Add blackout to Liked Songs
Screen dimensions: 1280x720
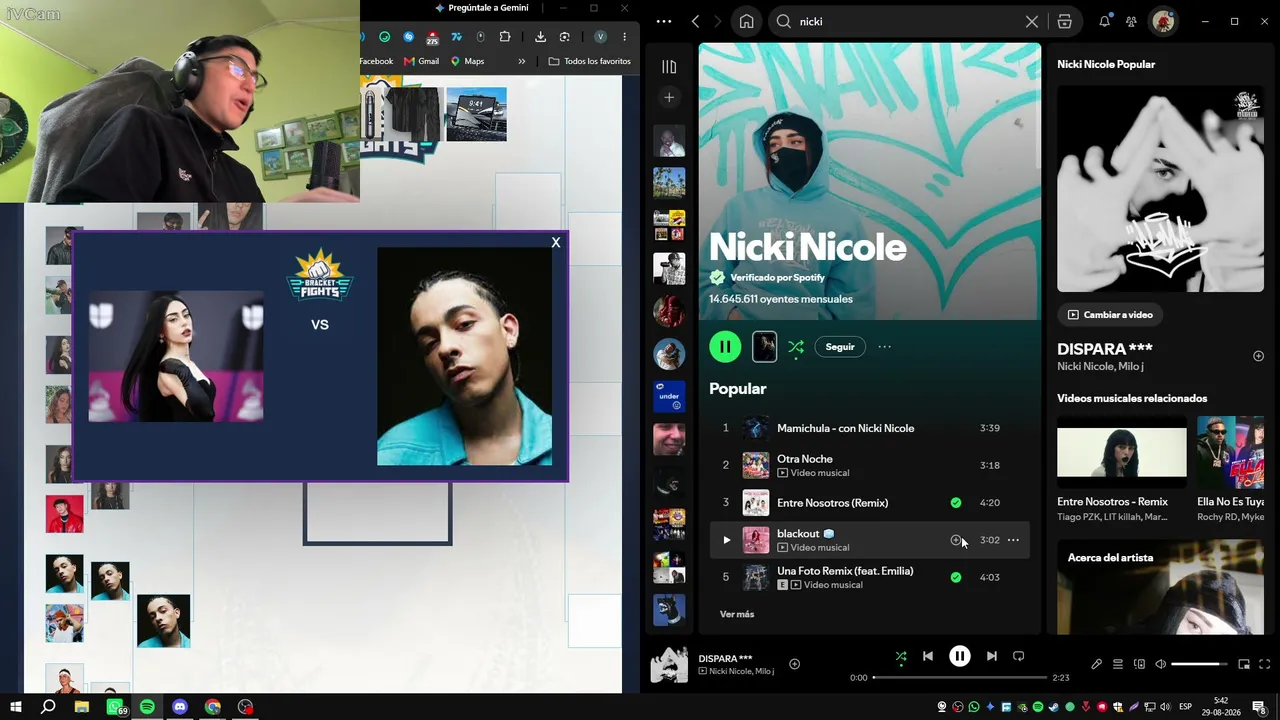click(956, 540)
